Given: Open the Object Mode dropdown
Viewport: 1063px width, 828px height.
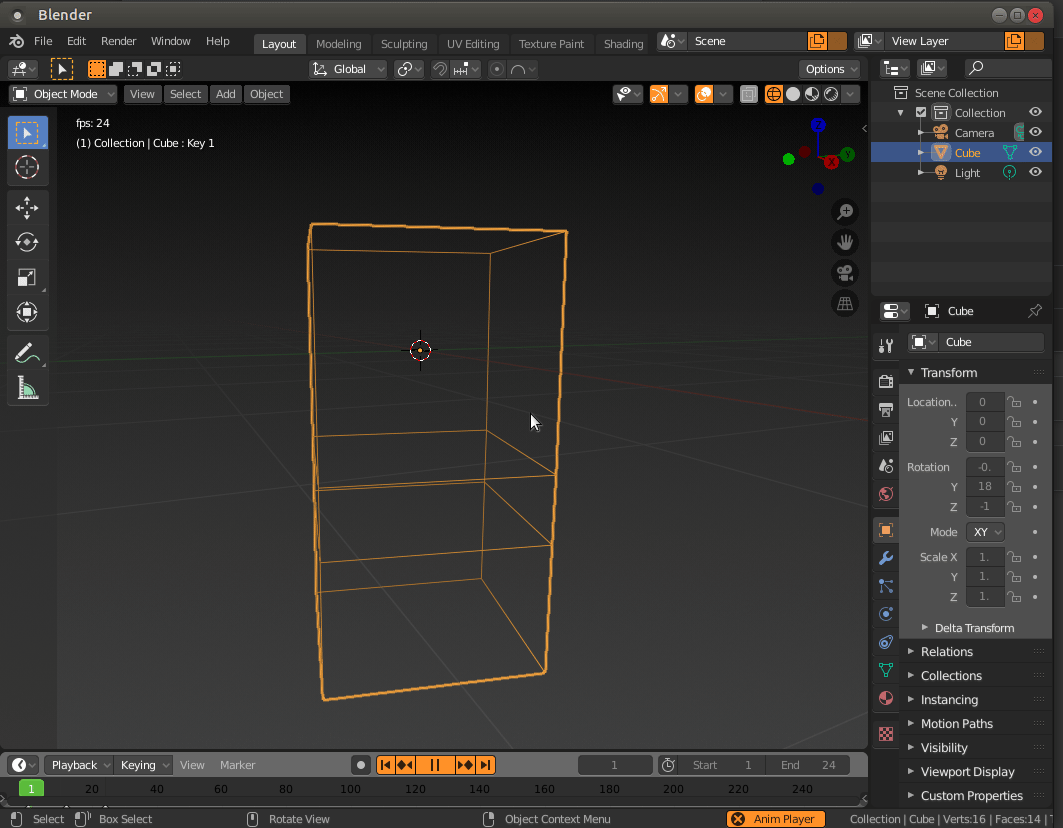Looking at the screenshot, I should point(62,93).
